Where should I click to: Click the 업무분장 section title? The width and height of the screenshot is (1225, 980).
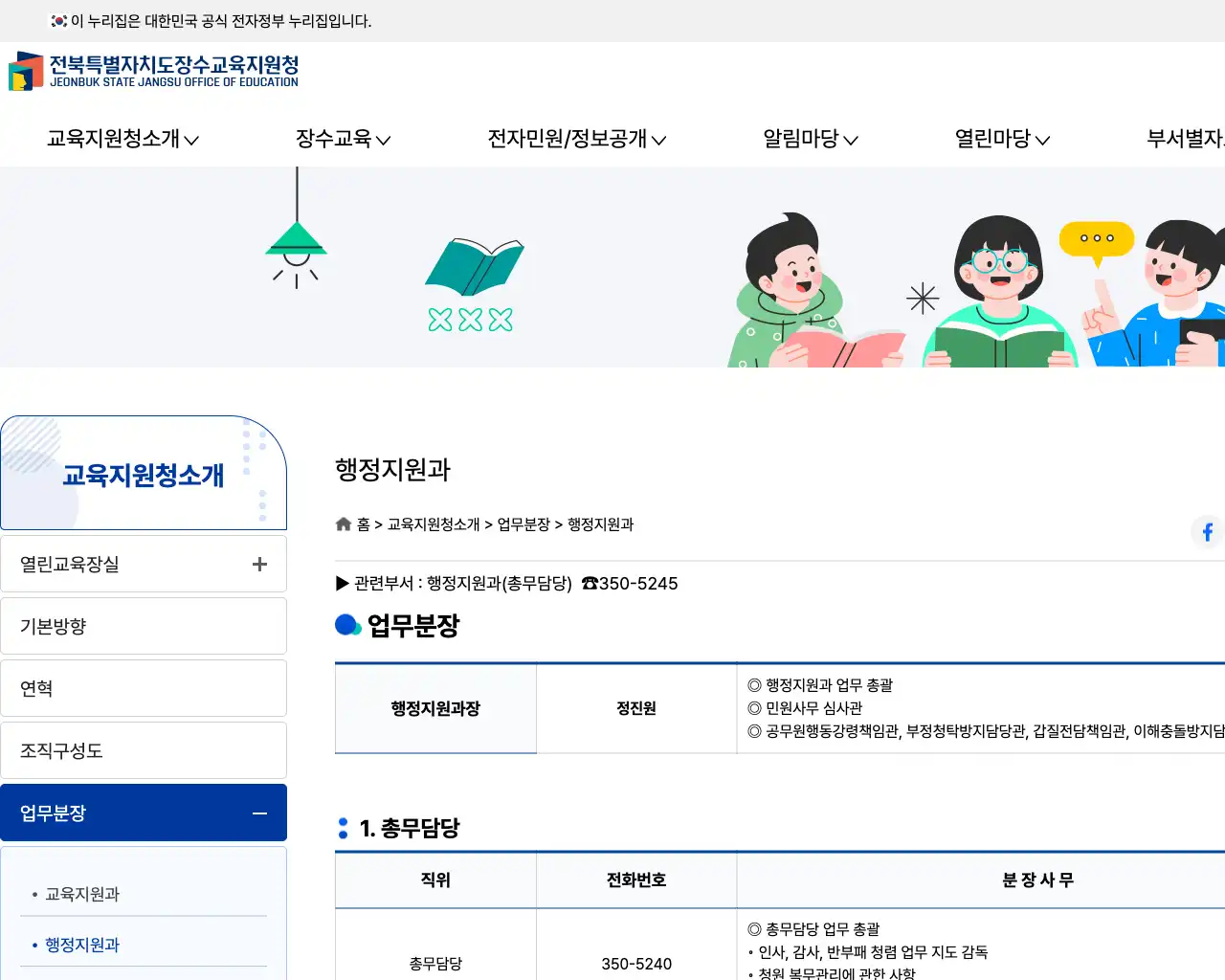[413, 626]
